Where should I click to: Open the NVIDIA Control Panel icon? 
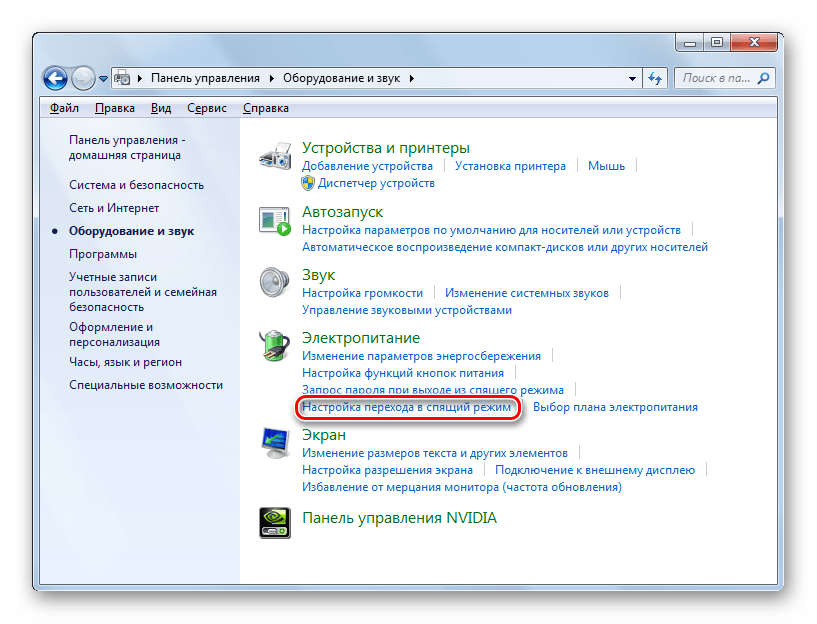tap(275, 522)
